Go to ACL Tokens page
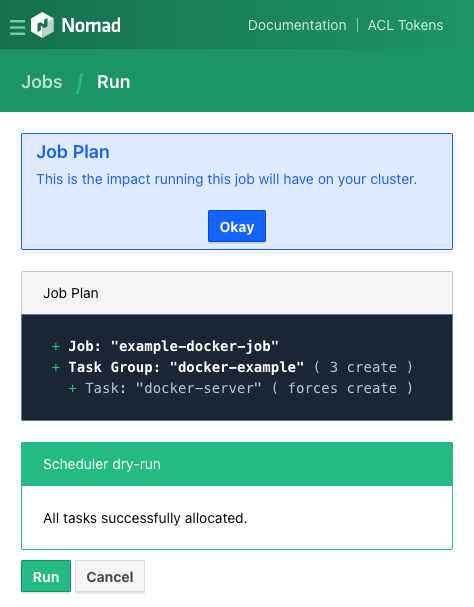Viewport: 474px width, 607px height. point(405,25)
